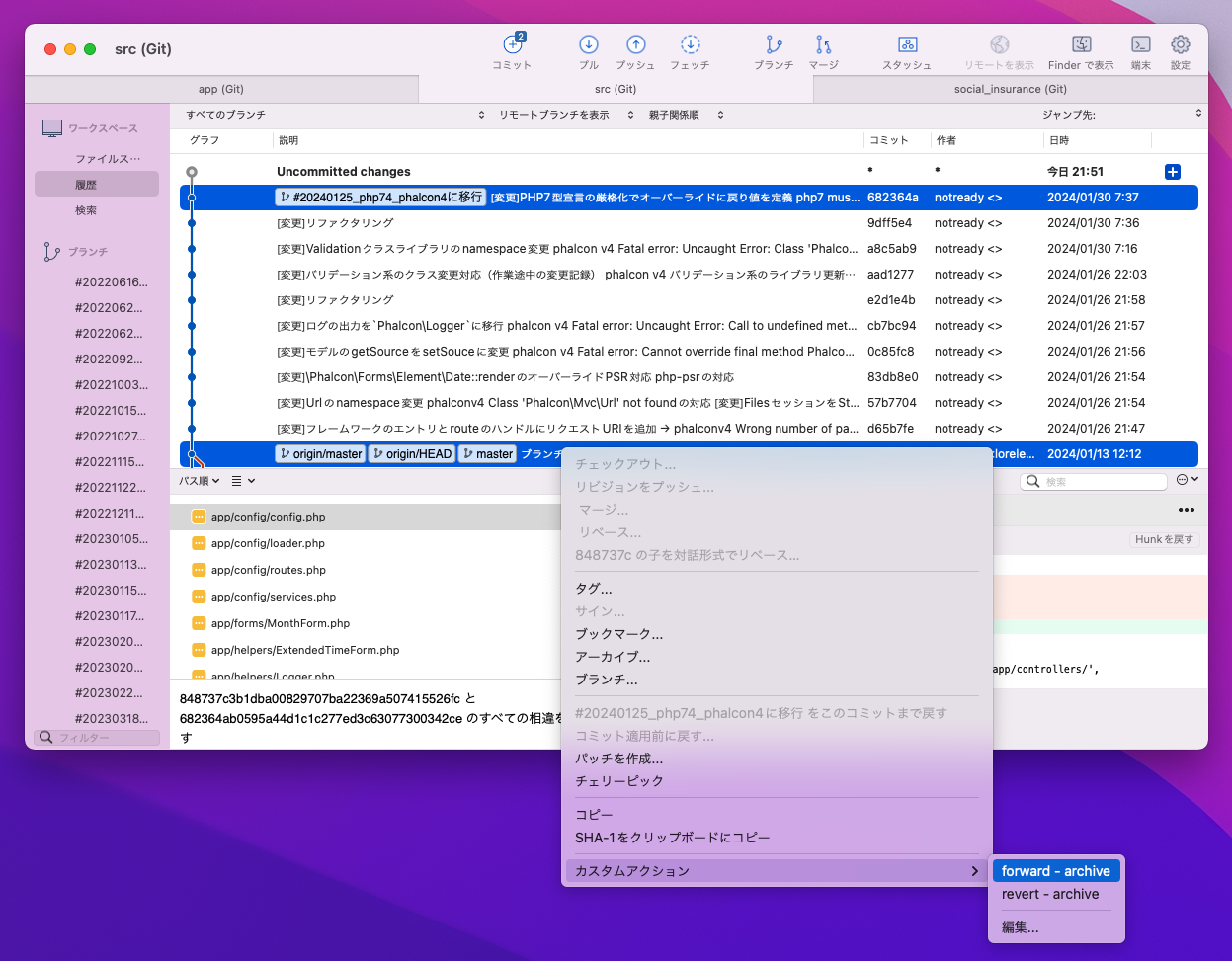Click the three-dots menu above the diff
This screenshot has height=961, width=1232.
click(x=1187, y=511)
